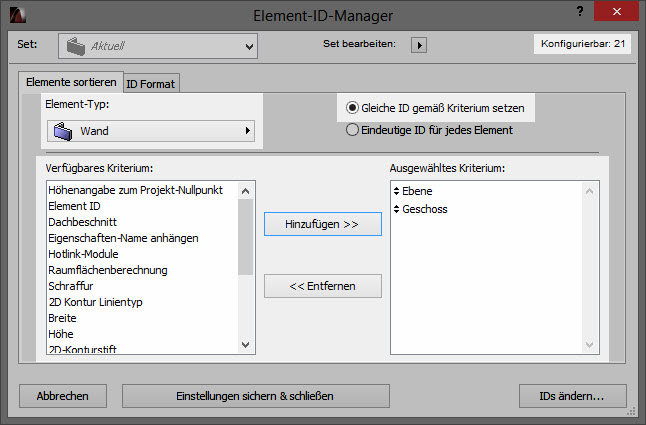Viewport: 646px width, 425px height.
Task: Select Raumflächenberechnung in available criteria list
Action: point(108,270)
